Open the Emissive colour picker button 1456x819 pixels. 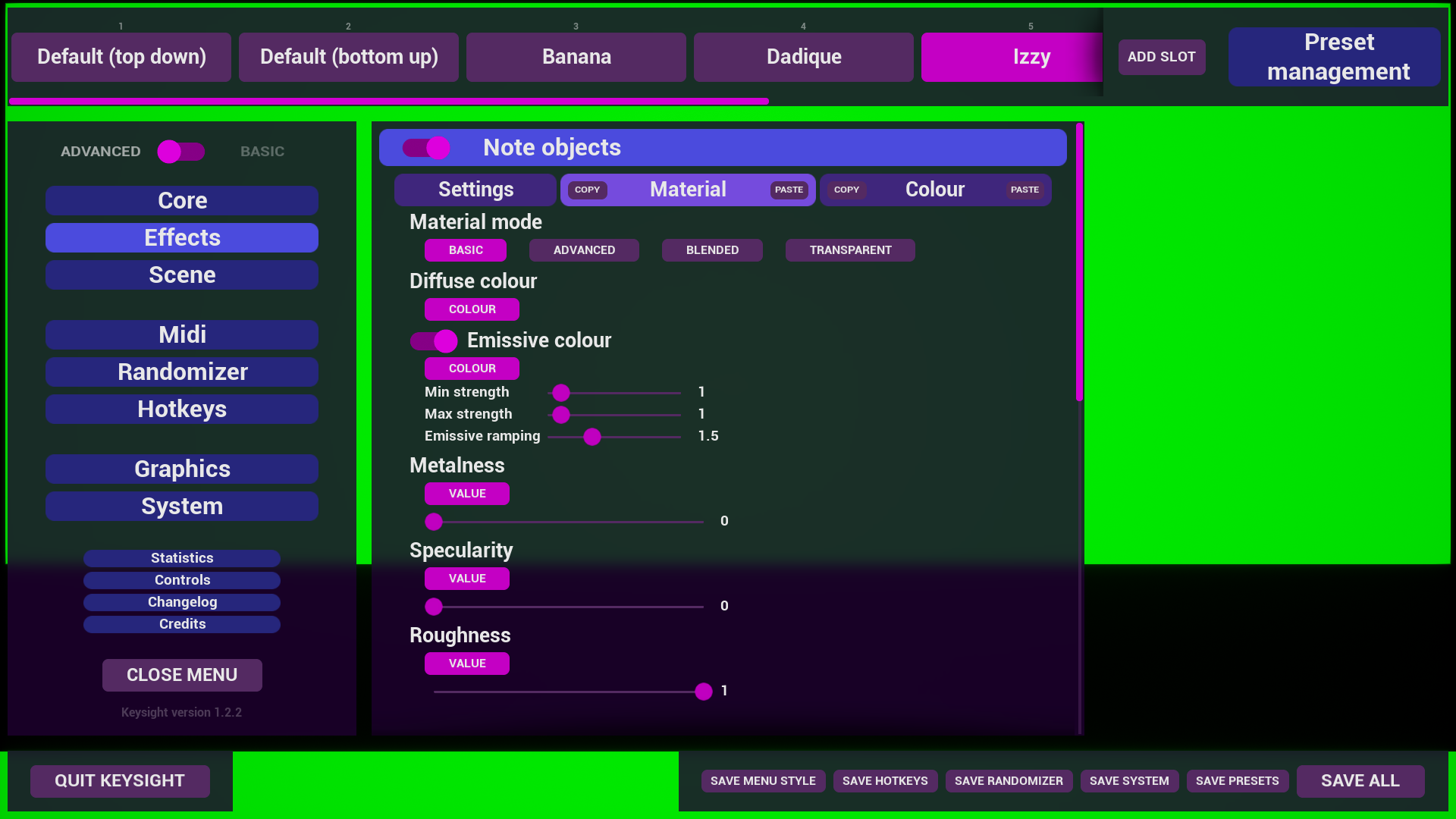[472, 369]
